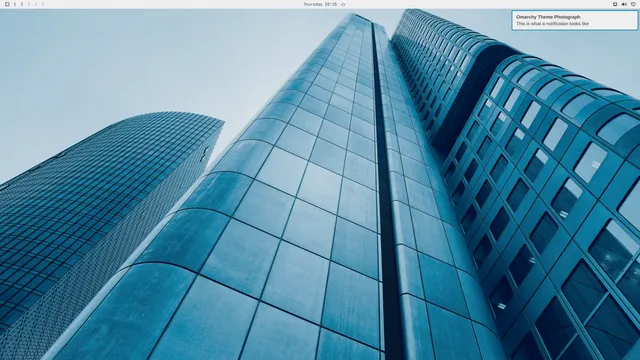640x360 pixels.
Task: Open the volume speaker icon
Action: click(x=624, y=4)
